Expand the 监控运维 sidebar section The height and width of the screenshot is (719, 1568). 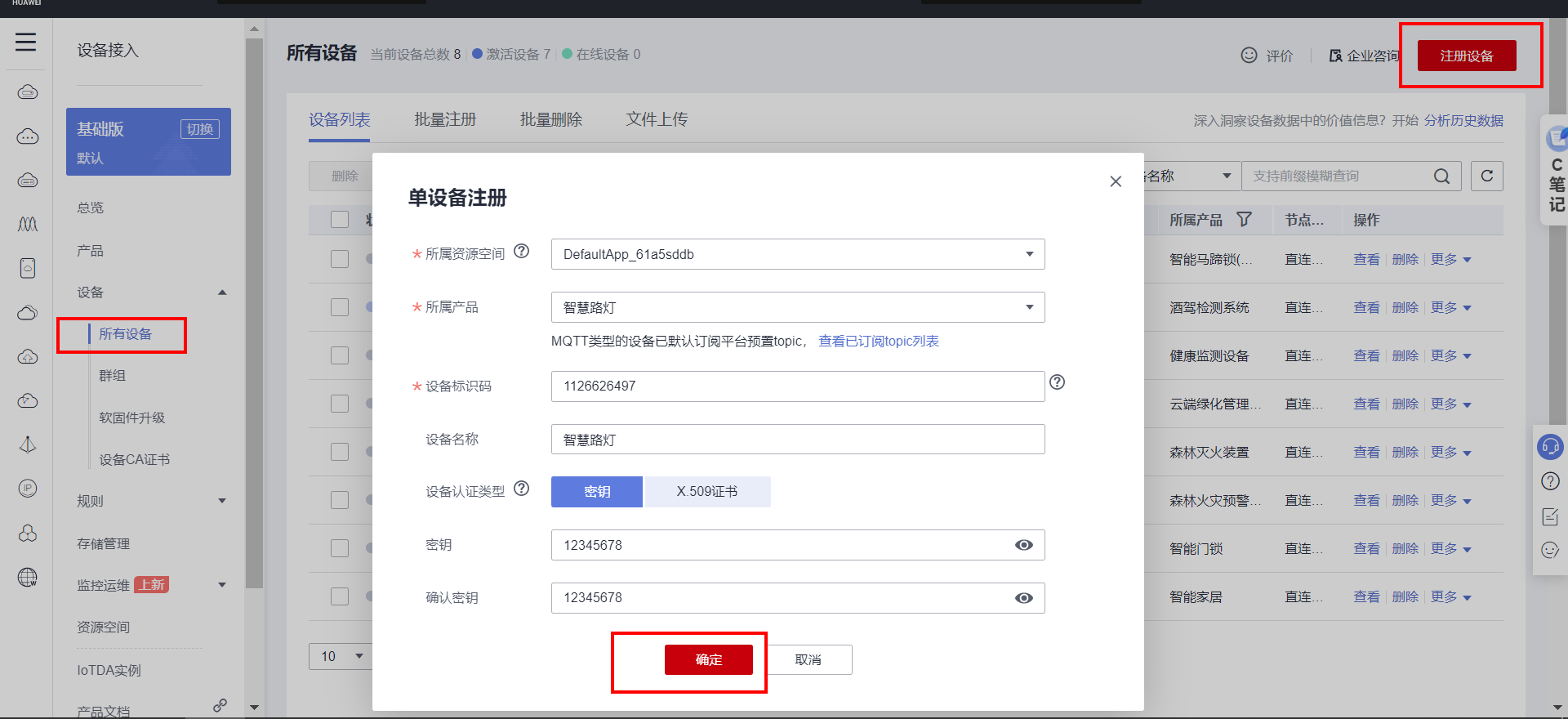222,585
